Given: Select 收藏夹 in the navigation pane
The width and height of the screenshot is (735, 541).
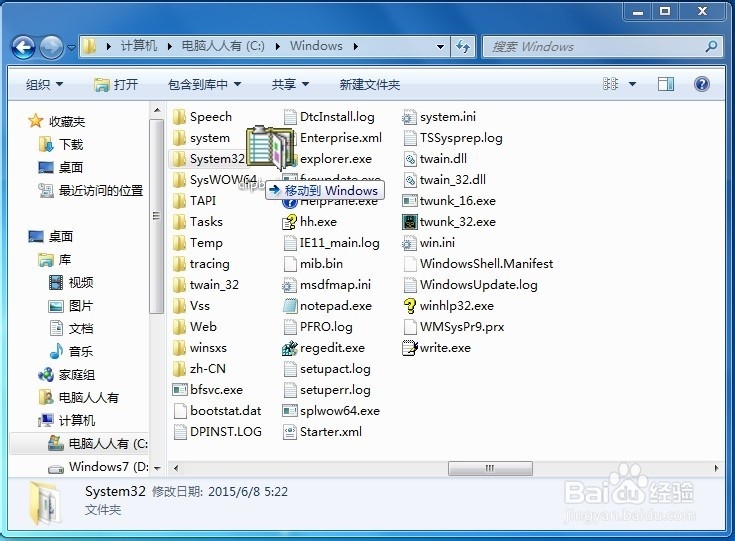Looking at the screenshot, I should point(57,121).
